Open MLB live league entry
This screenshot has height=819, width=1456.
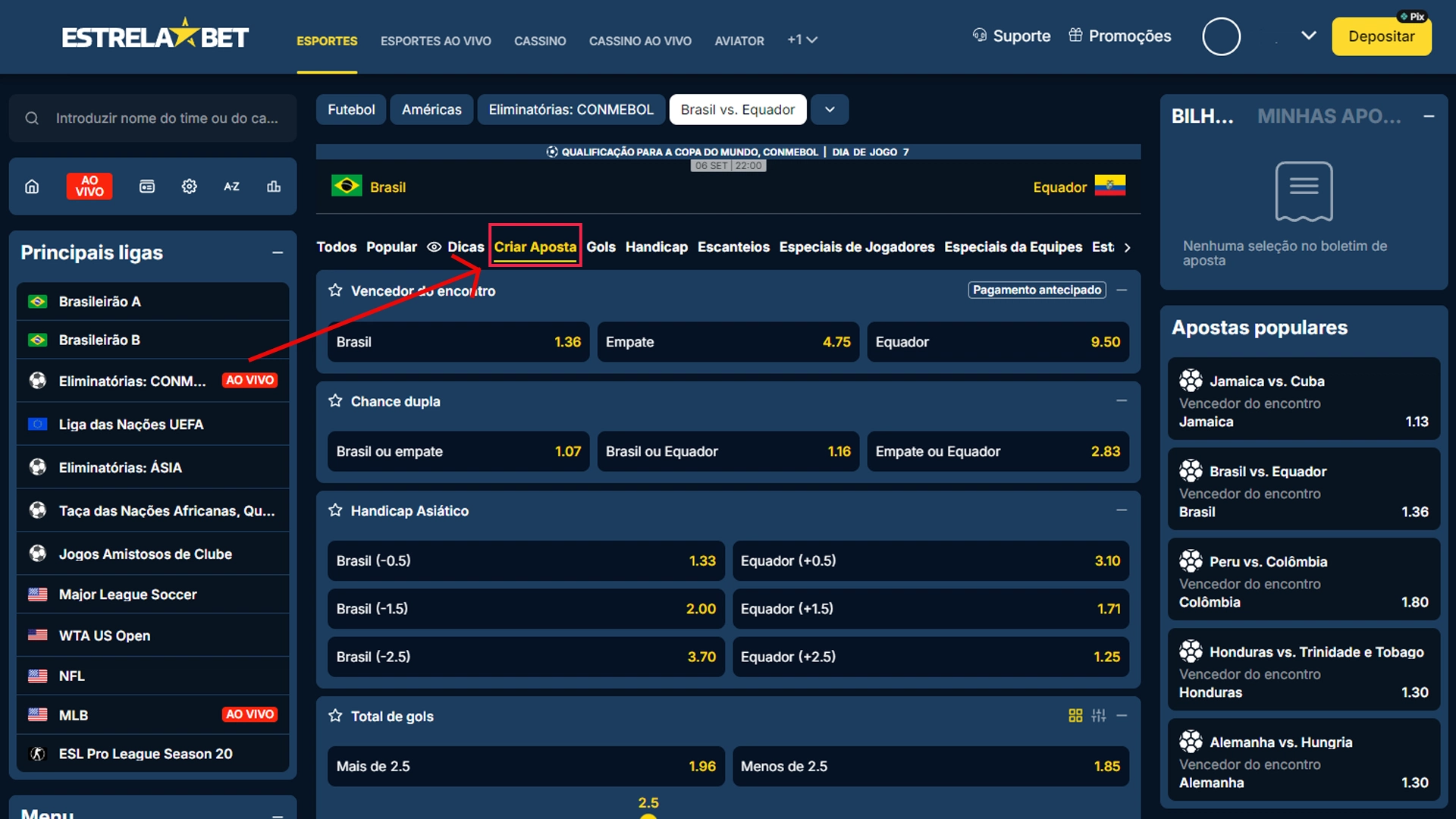click(152, 715)
